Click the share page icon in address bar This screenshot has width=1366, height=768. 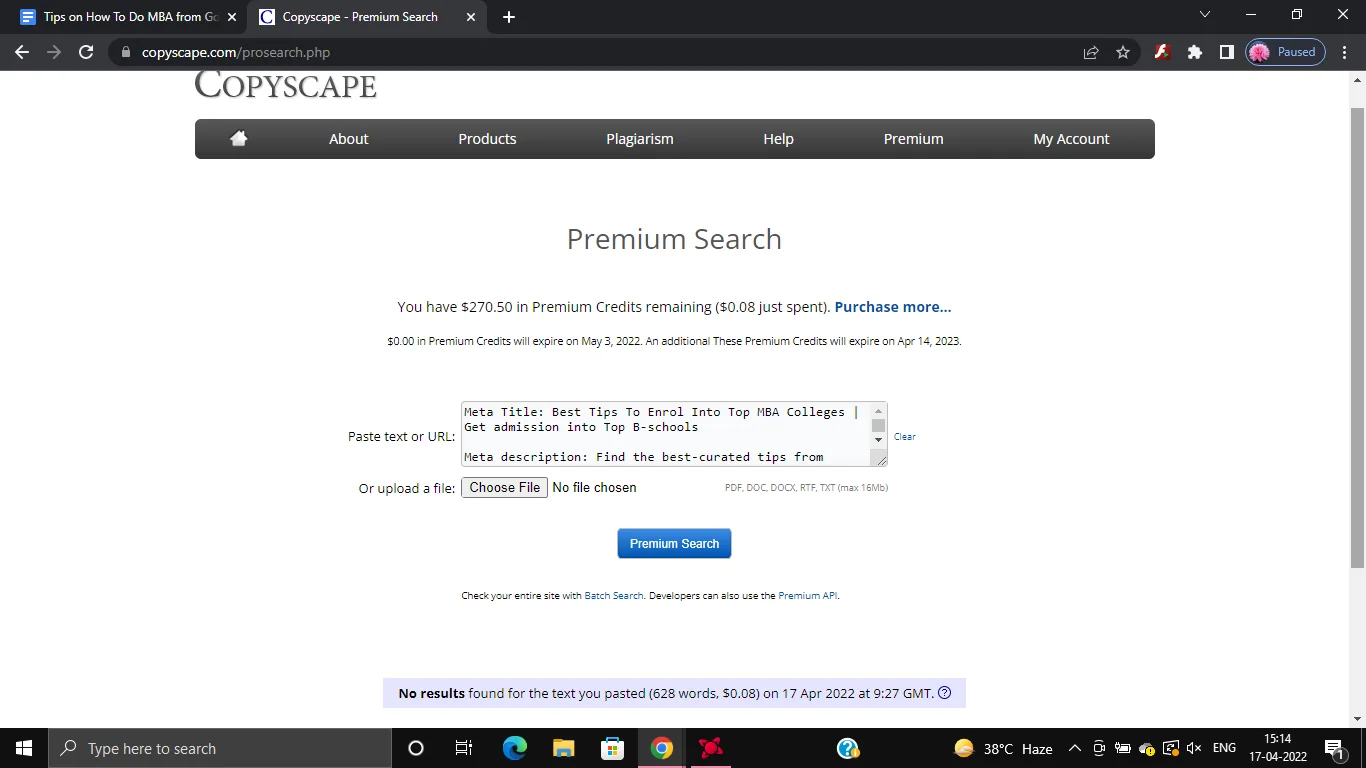[x=1091, y=52]
